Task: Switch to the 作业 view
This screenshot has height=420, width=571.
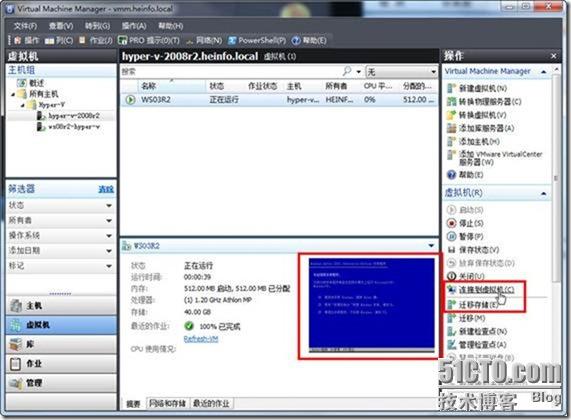Action: [61, 364]
